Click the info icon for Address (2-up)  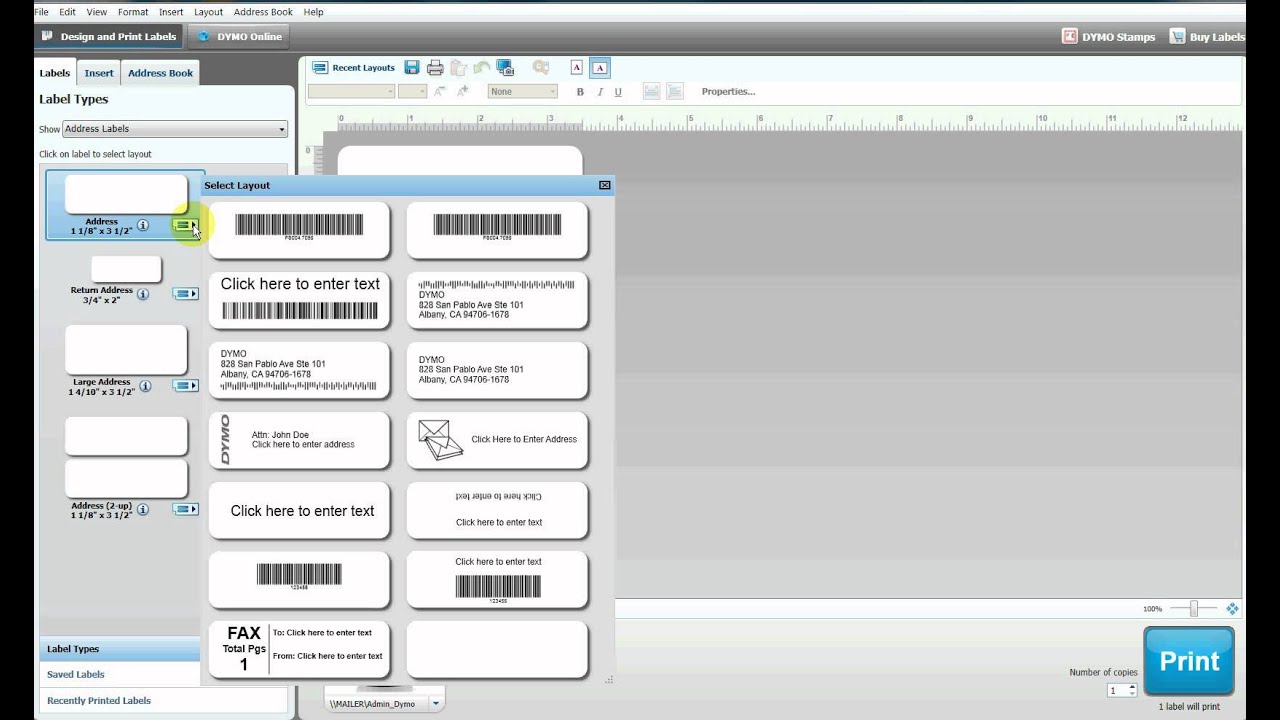143,509
